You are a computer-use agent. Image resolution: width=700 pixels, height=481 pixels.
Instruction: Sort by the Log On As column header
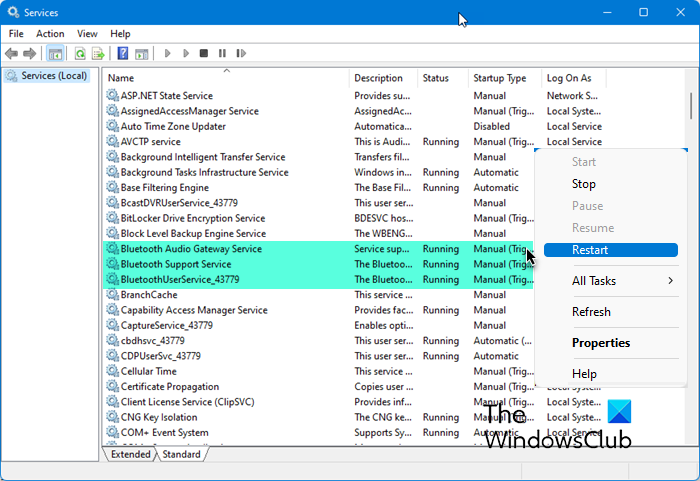pyautogui.click(x=574, y=78)
